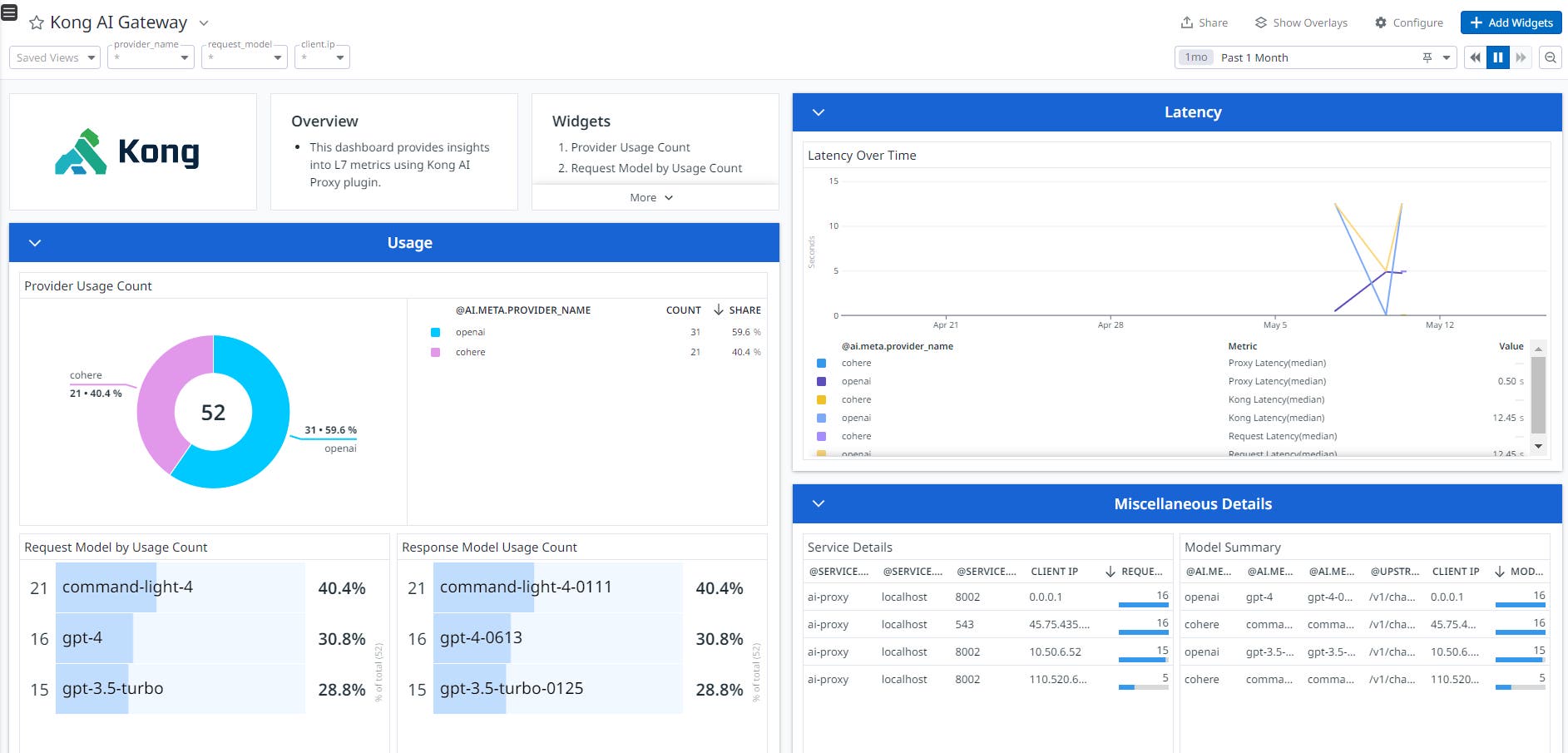Pause dashboard auto-refresh
1568x753 pixels.
(x=1497, y=57)
